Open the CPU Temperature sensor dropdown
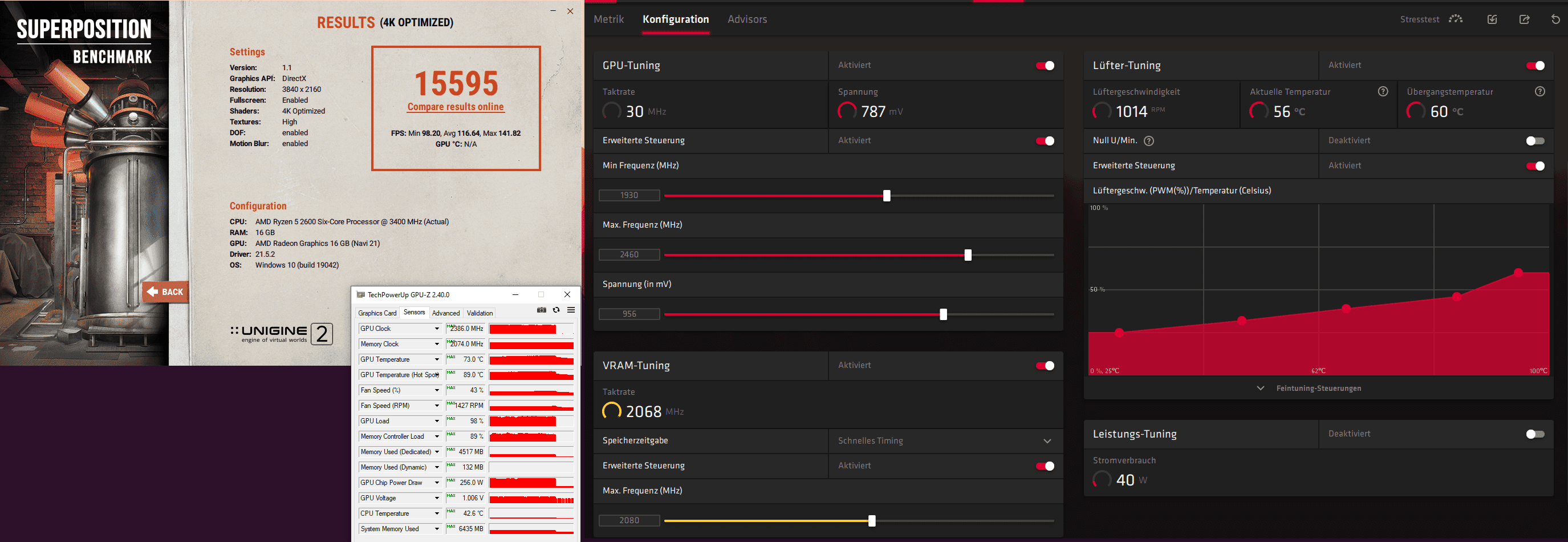 [436, 513]
